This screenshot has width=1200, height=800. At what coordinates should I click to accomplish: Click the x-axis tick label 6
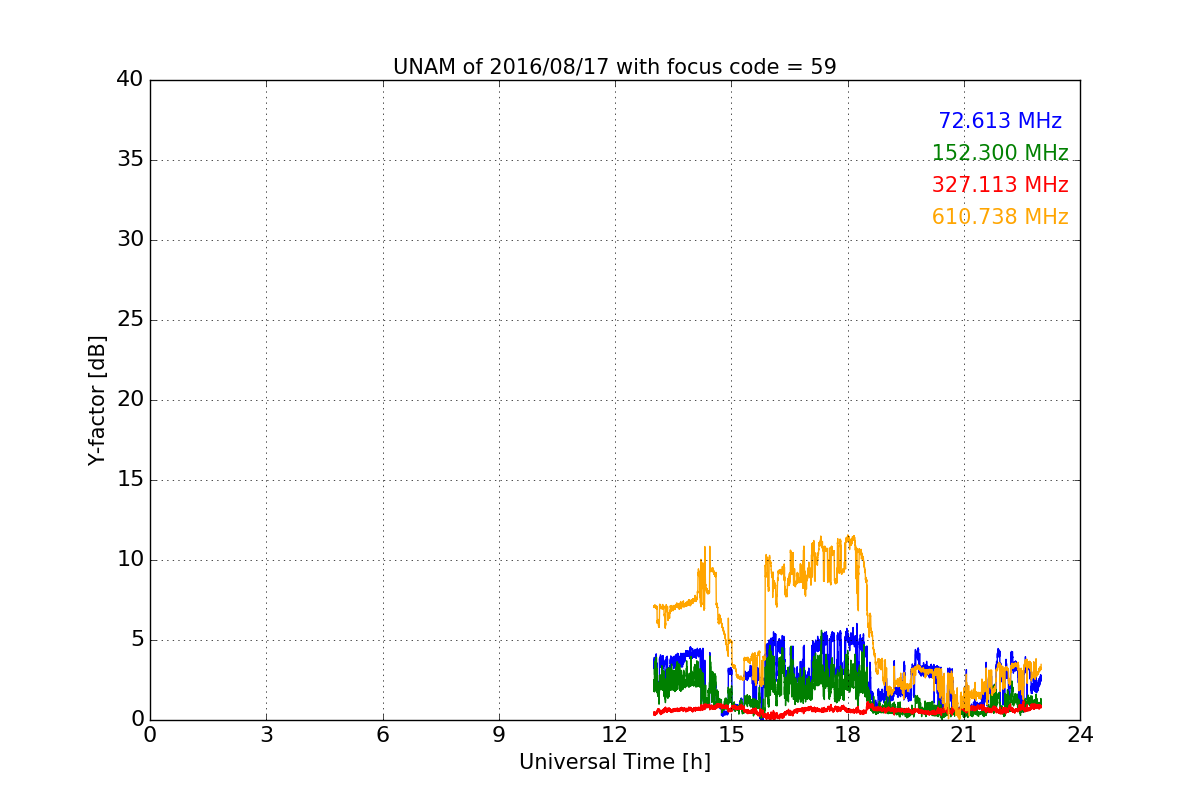382,735
